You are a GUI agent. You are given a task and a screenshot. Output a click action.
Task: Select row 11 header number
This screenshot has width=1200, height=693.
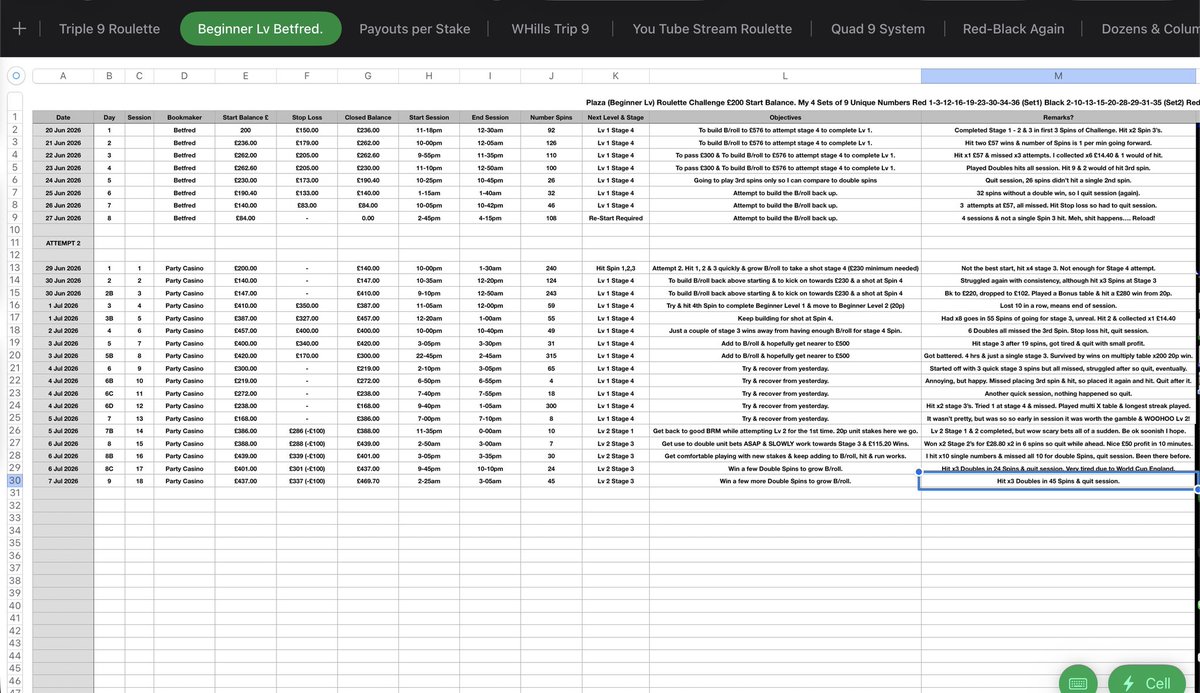[15, 242]
